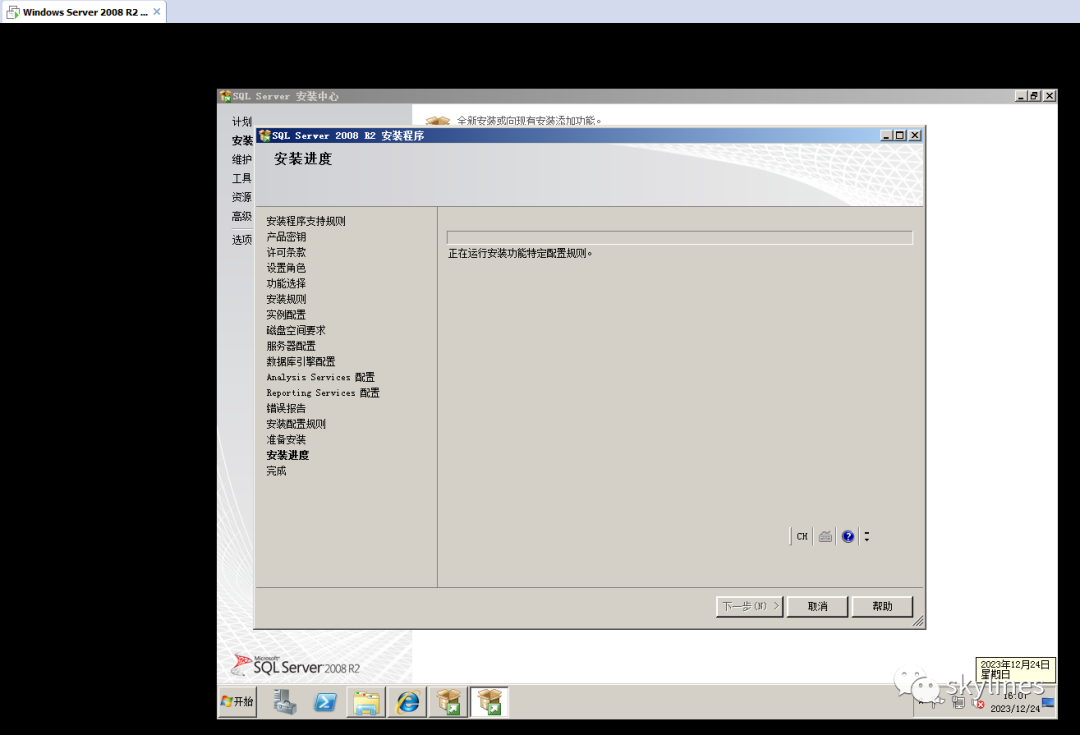This screenshot has height=735, width=1080.
Task: Click the 下一步(N) button
Action: click(749, 606)
